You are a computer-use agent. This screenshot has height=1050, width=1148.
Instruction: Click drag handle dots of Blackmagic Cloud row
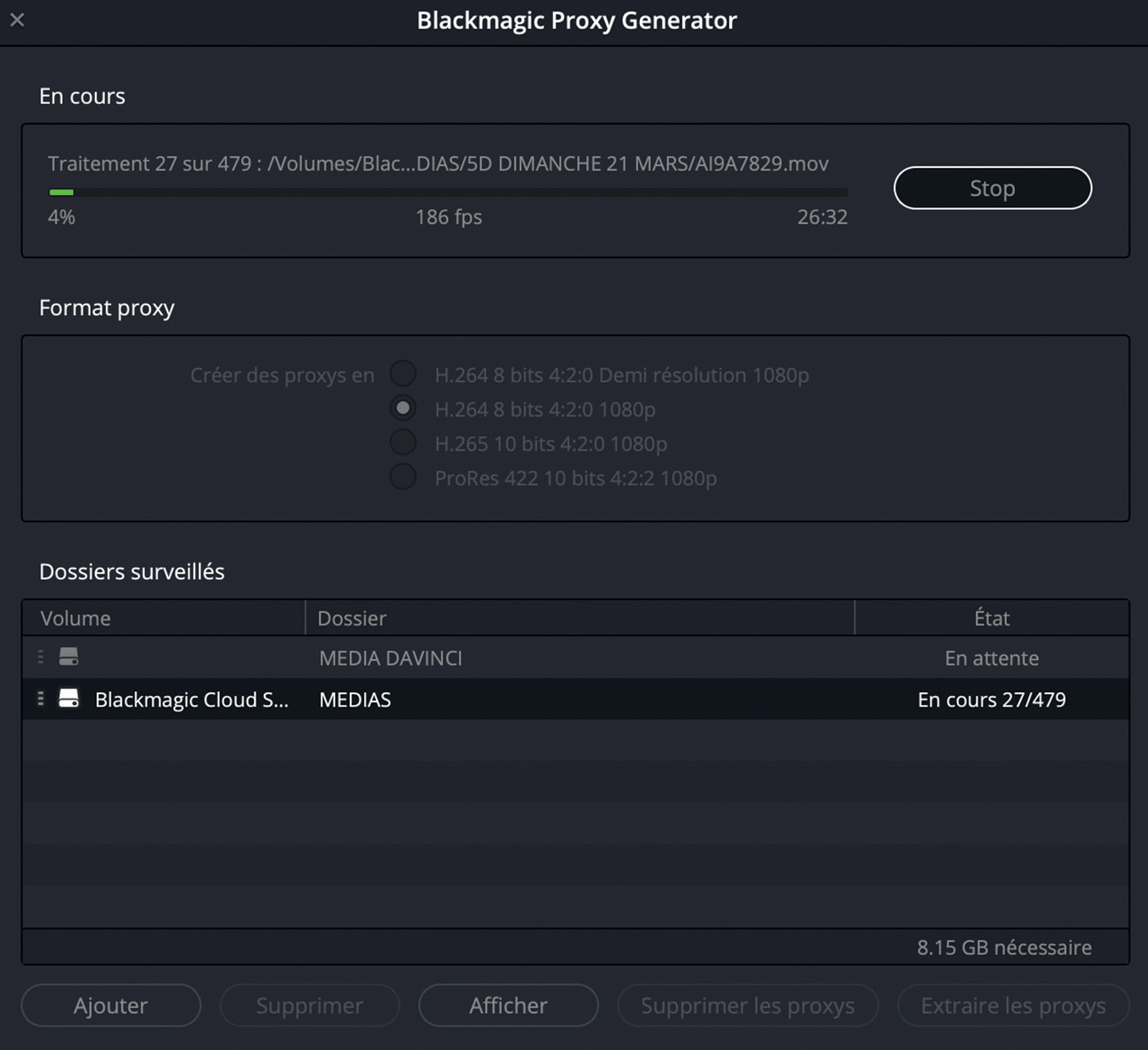coord(40,699)
